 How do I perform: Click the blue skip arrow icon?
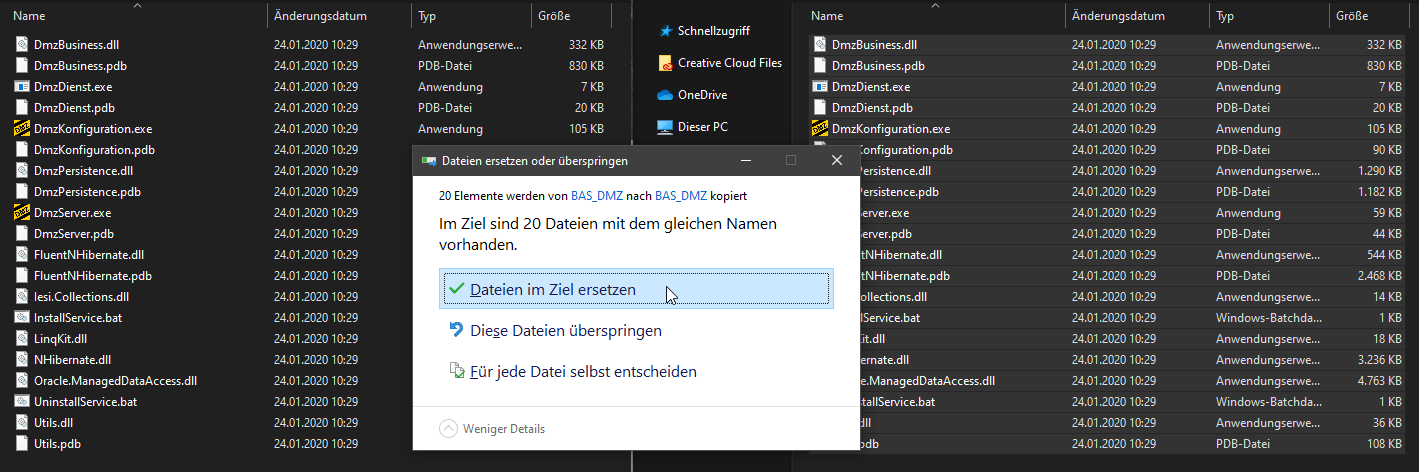[x=457, y=329]
